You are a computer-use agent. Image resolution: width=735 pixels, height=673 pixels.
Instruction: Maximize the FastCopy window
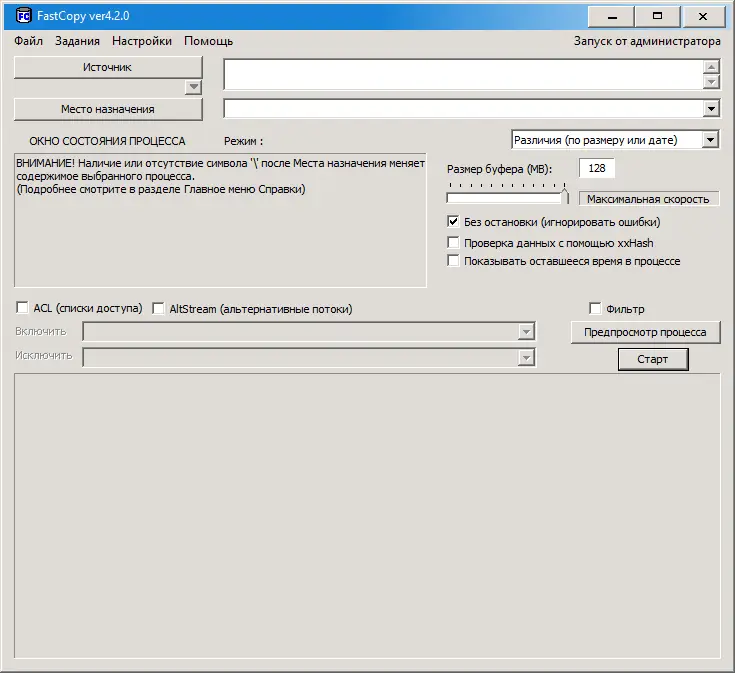[657, 17]
